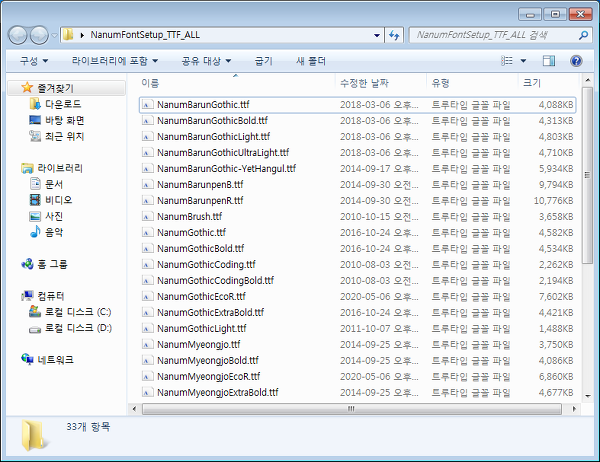Open the 구성 menu
The image size is (600, 462).
click(34, 61)
